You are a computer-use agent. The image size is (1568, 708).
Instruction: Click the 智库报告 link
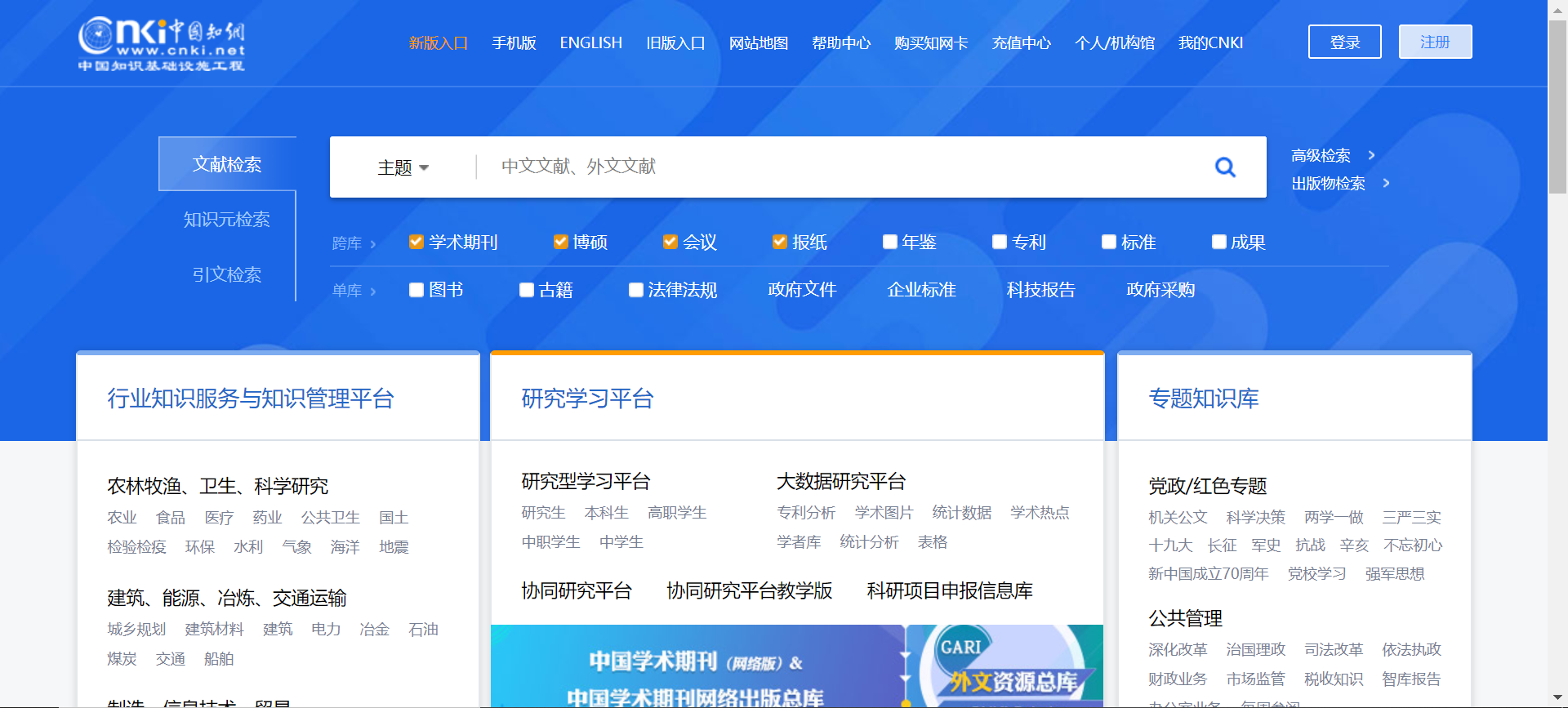[1411, 679]
